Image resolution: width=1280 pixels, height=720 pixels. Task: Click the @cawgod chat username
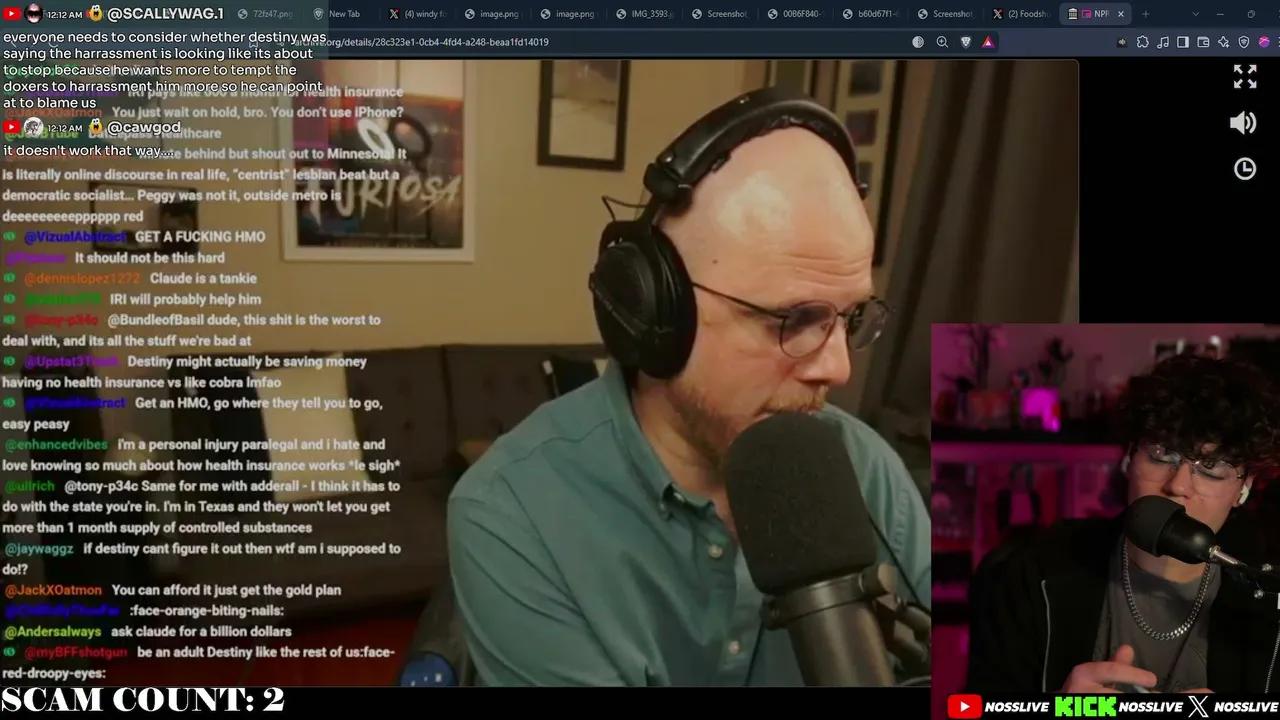coord(144,127)
